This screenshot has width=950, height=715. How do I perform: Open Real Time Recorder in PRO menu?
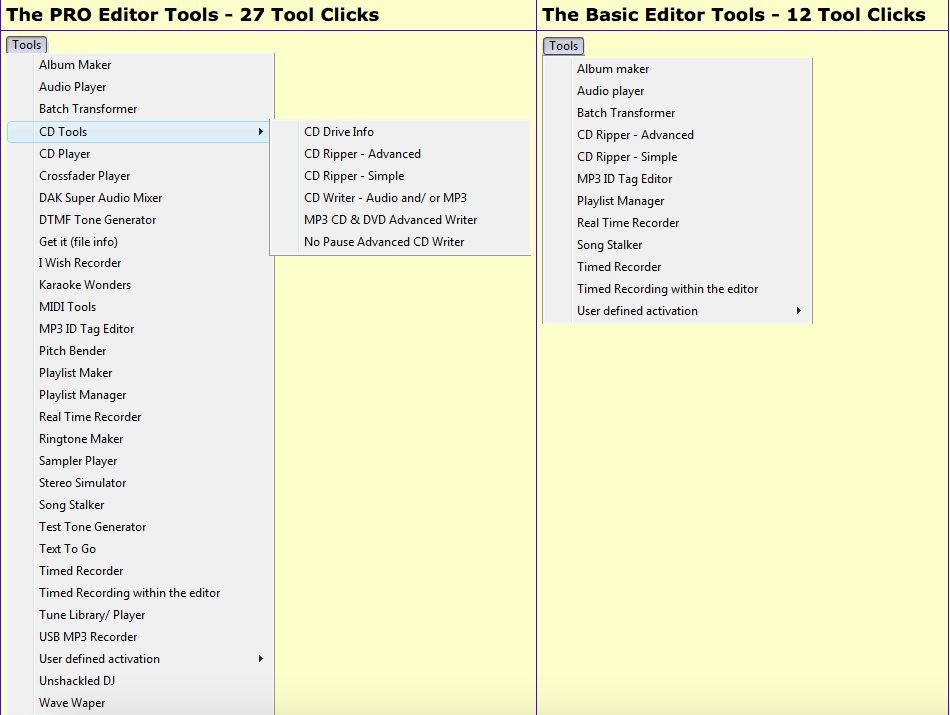[90, 417]
